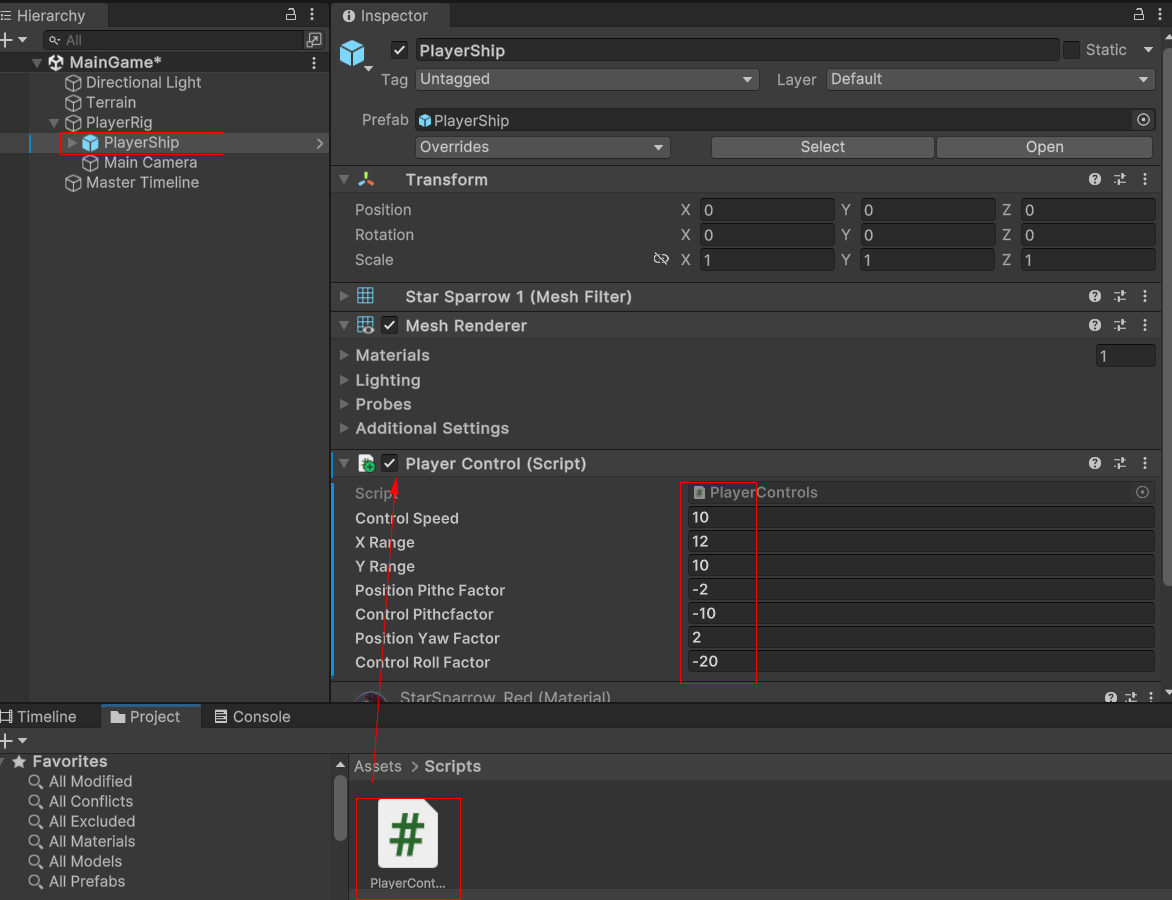Open the prefab Overrides dropdown
1172x900 pixels.
click(x=543, y=147)
